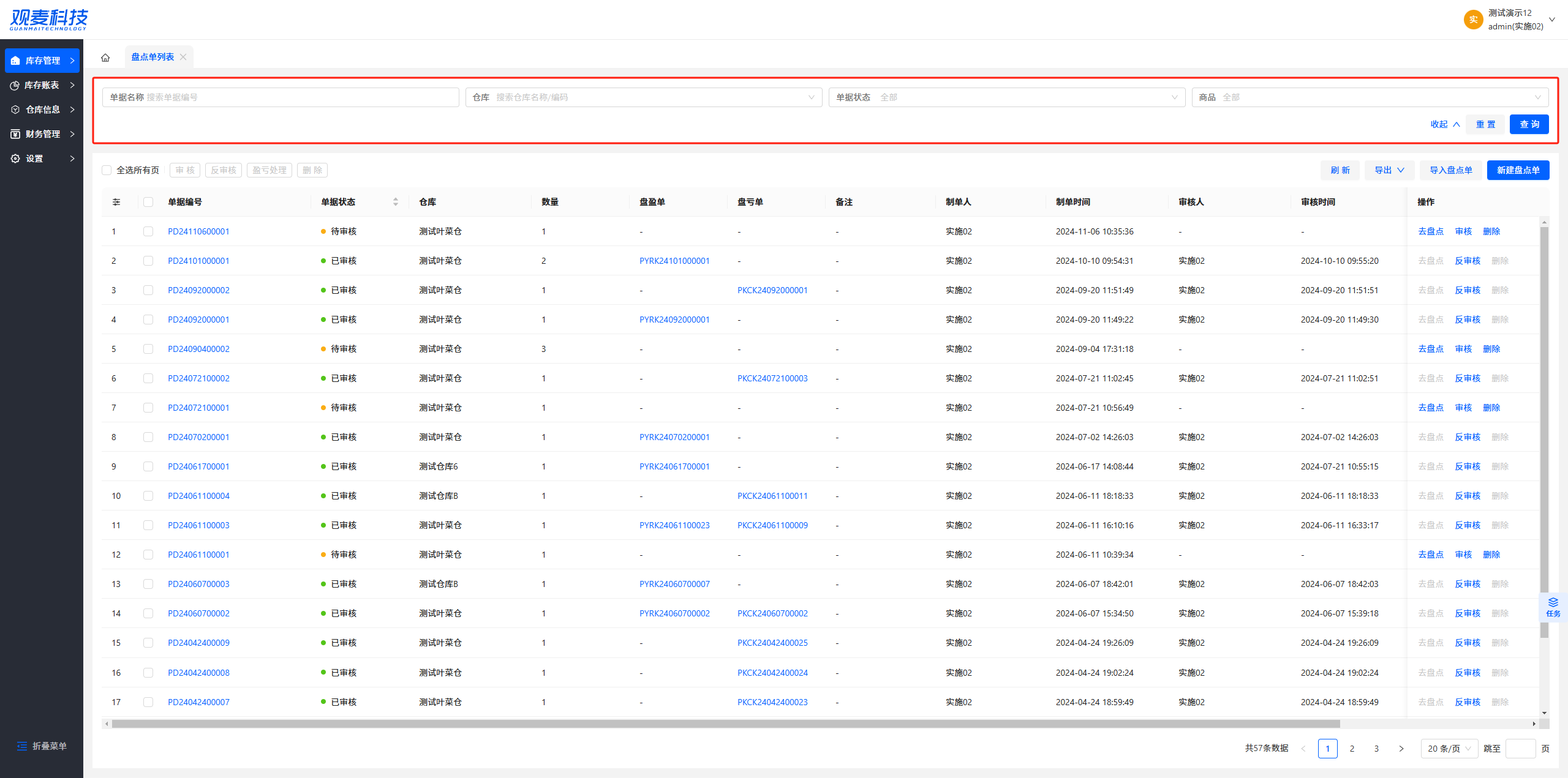Go to page 3
Screen dimensions: 1568x778
pos(1376,749)
